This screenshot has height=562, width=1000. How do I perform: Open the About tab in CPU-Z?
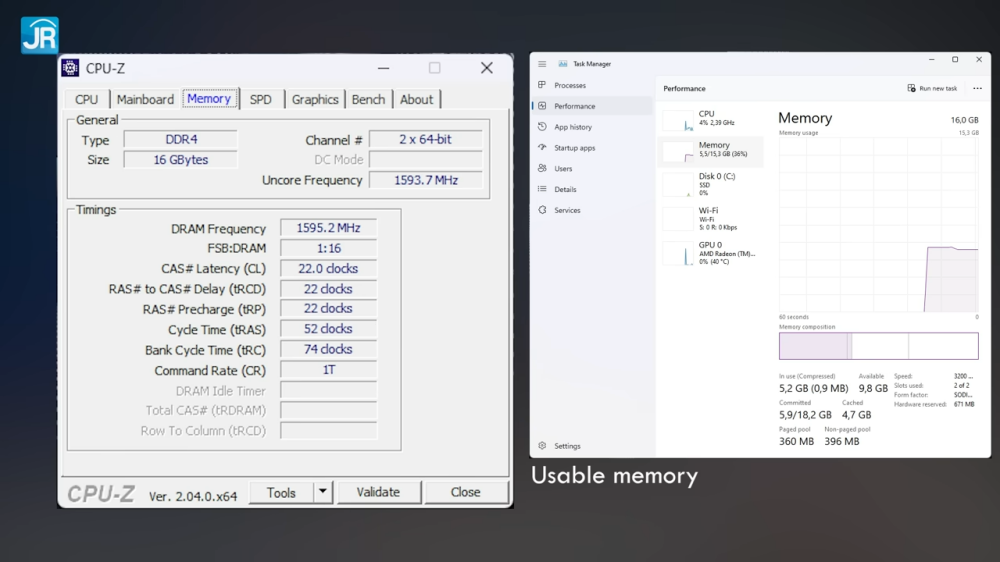pyautogui.click(x=416, y=100)
